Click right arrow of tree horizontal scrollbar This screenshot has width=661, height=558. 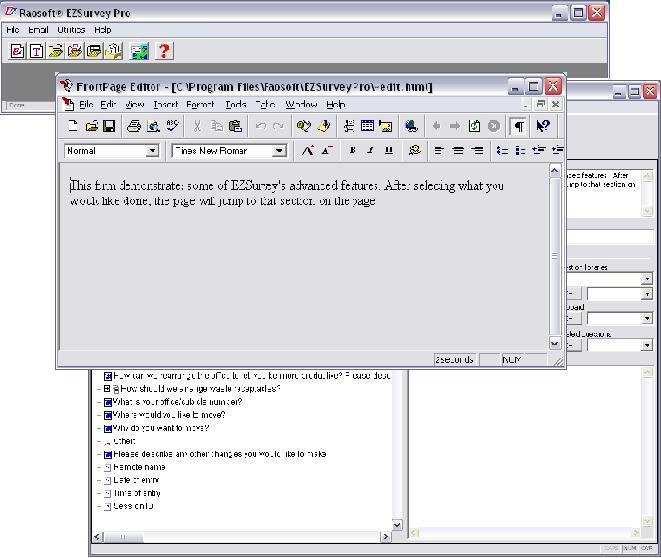tap(385, 537)
